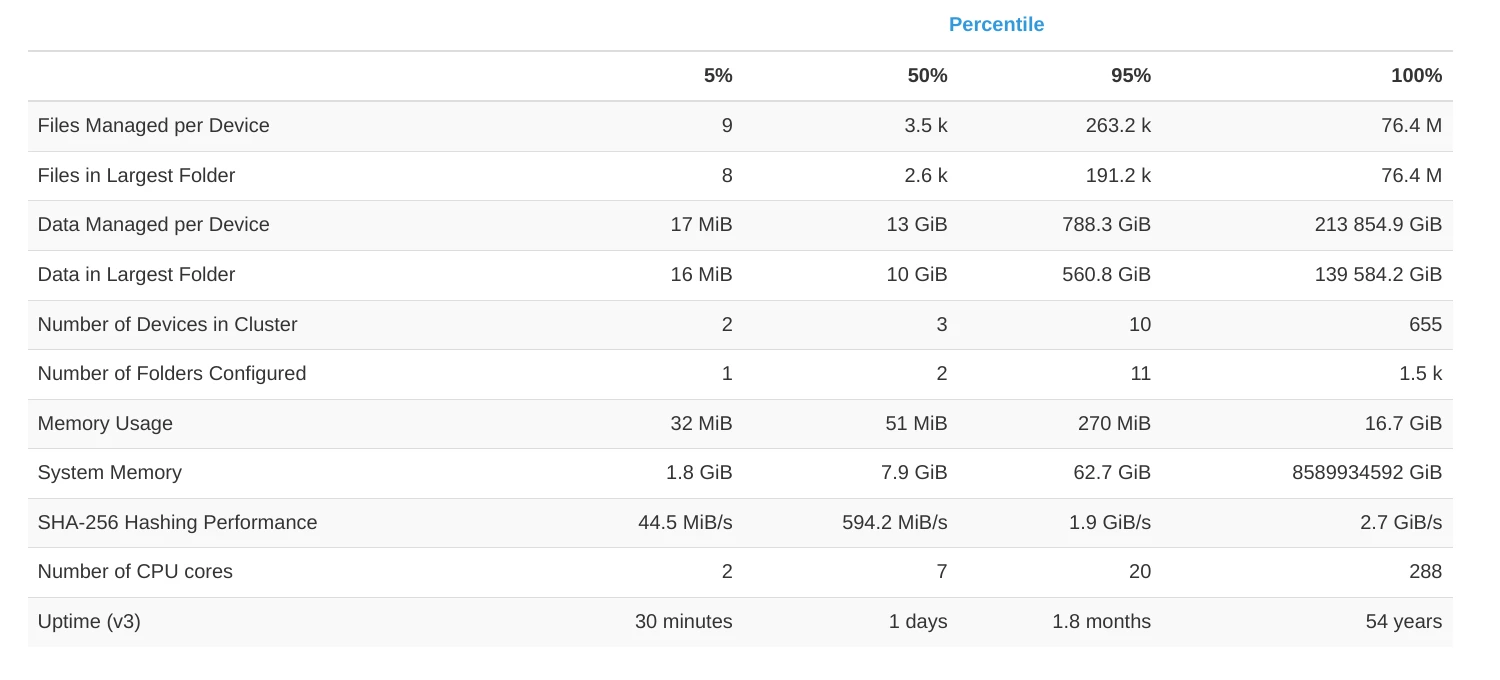Select the Memory Usage row label
Viewport: 1500px width, 680px height.
point(105,424)
